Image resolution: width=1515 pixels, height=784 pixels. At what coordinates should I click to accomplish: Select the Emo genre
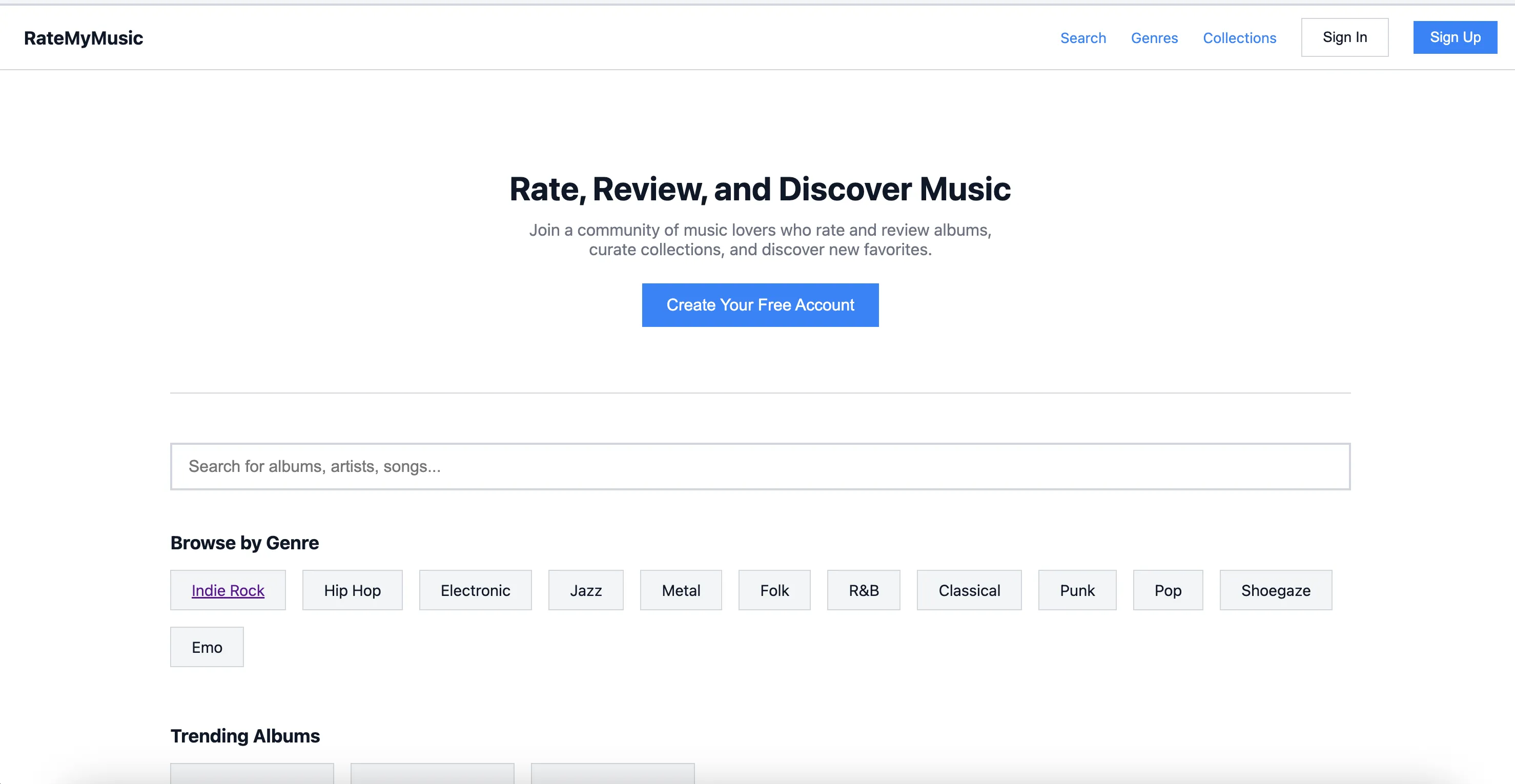(x=207, y=647)
